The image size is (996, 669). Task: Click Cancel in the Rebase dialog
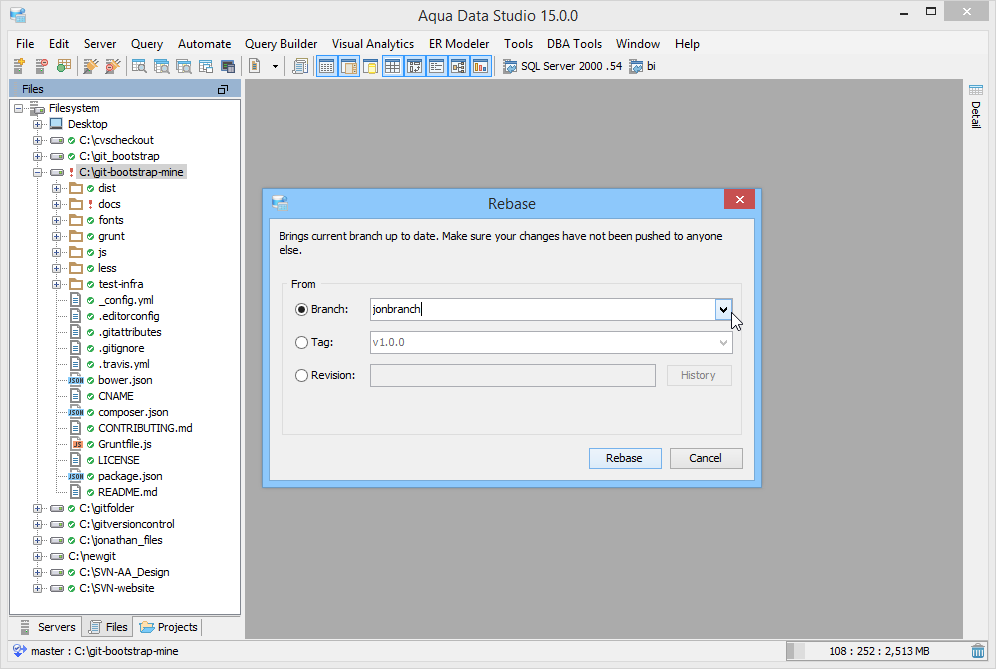[x=706, y=458]
